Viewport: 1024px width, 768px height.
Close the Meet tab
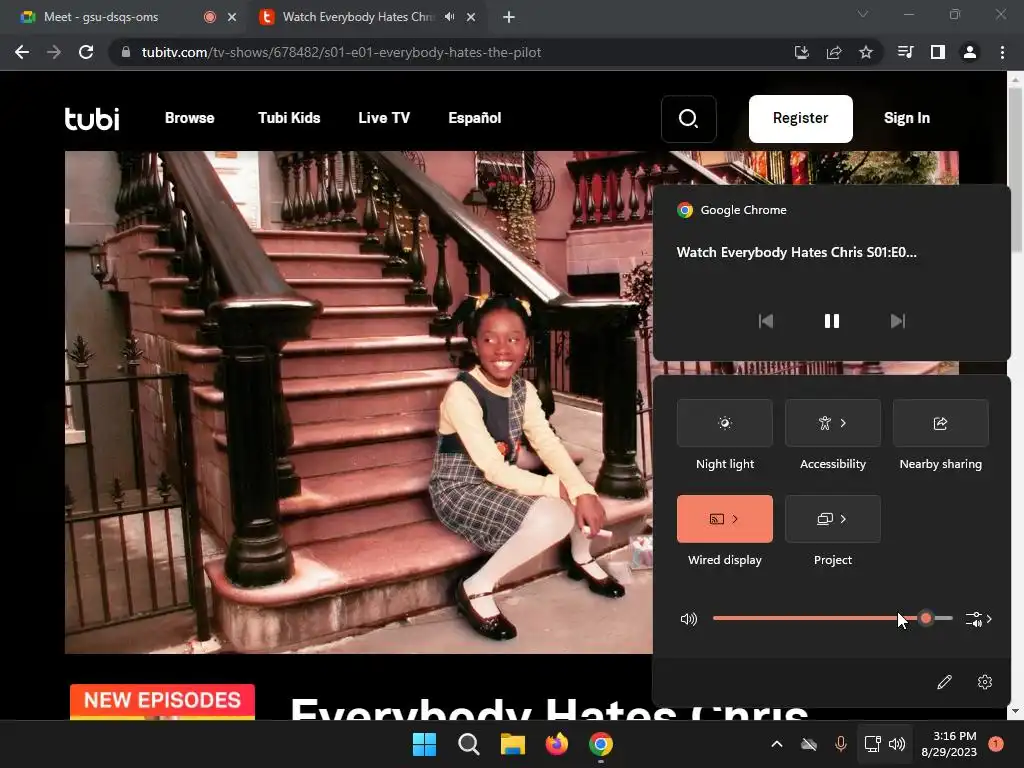click(232, 17)
